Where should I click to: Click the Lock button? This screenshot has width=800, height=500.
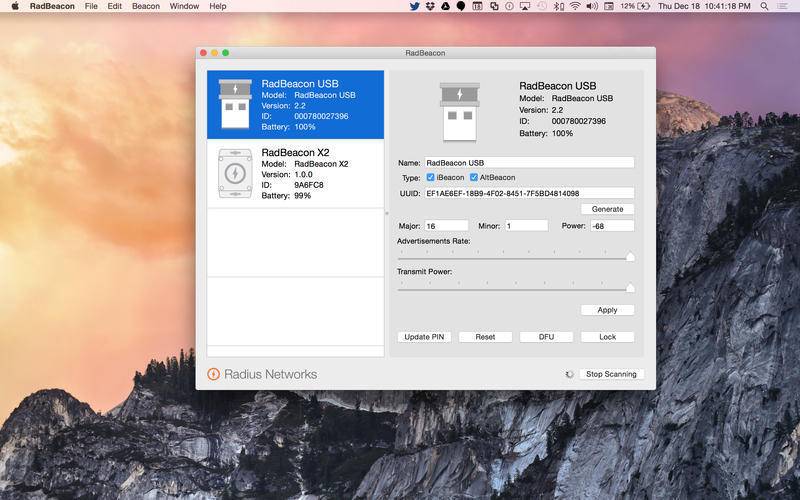607,337
